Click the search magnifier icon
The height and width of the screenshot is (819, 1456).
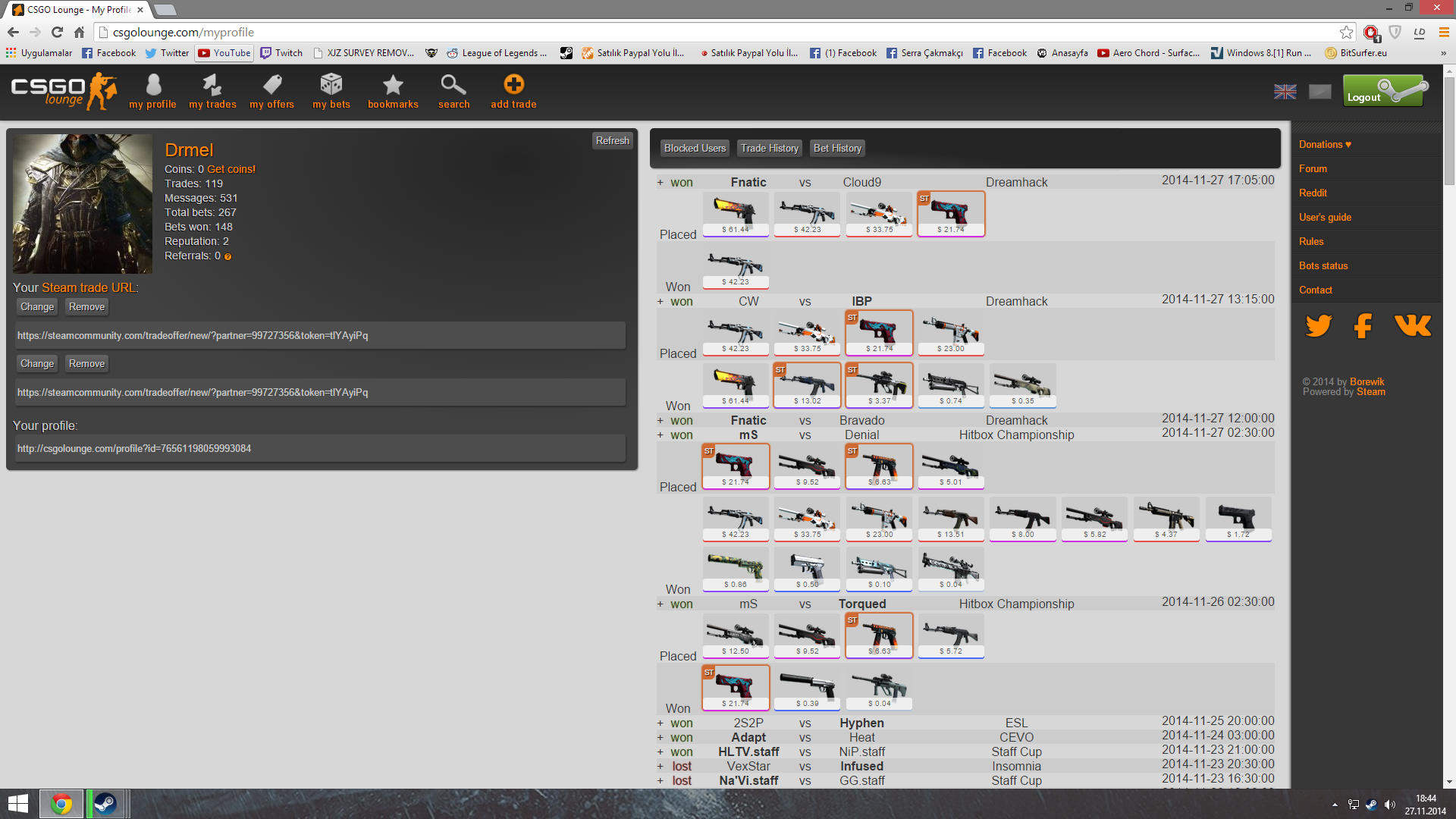coord(453,85)
